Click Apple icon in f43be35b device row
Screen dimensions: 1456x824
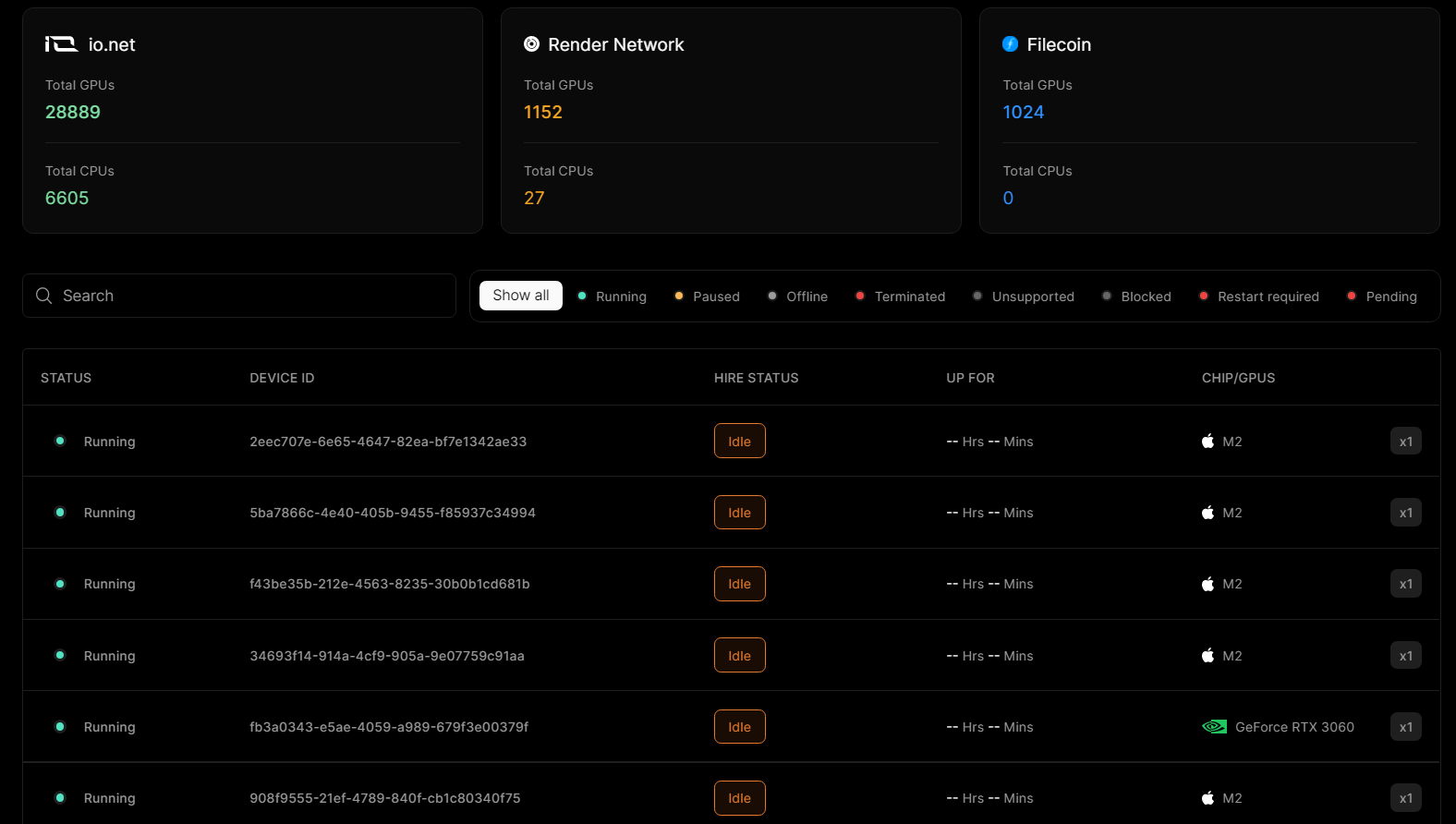click(x=1207, y=584)
